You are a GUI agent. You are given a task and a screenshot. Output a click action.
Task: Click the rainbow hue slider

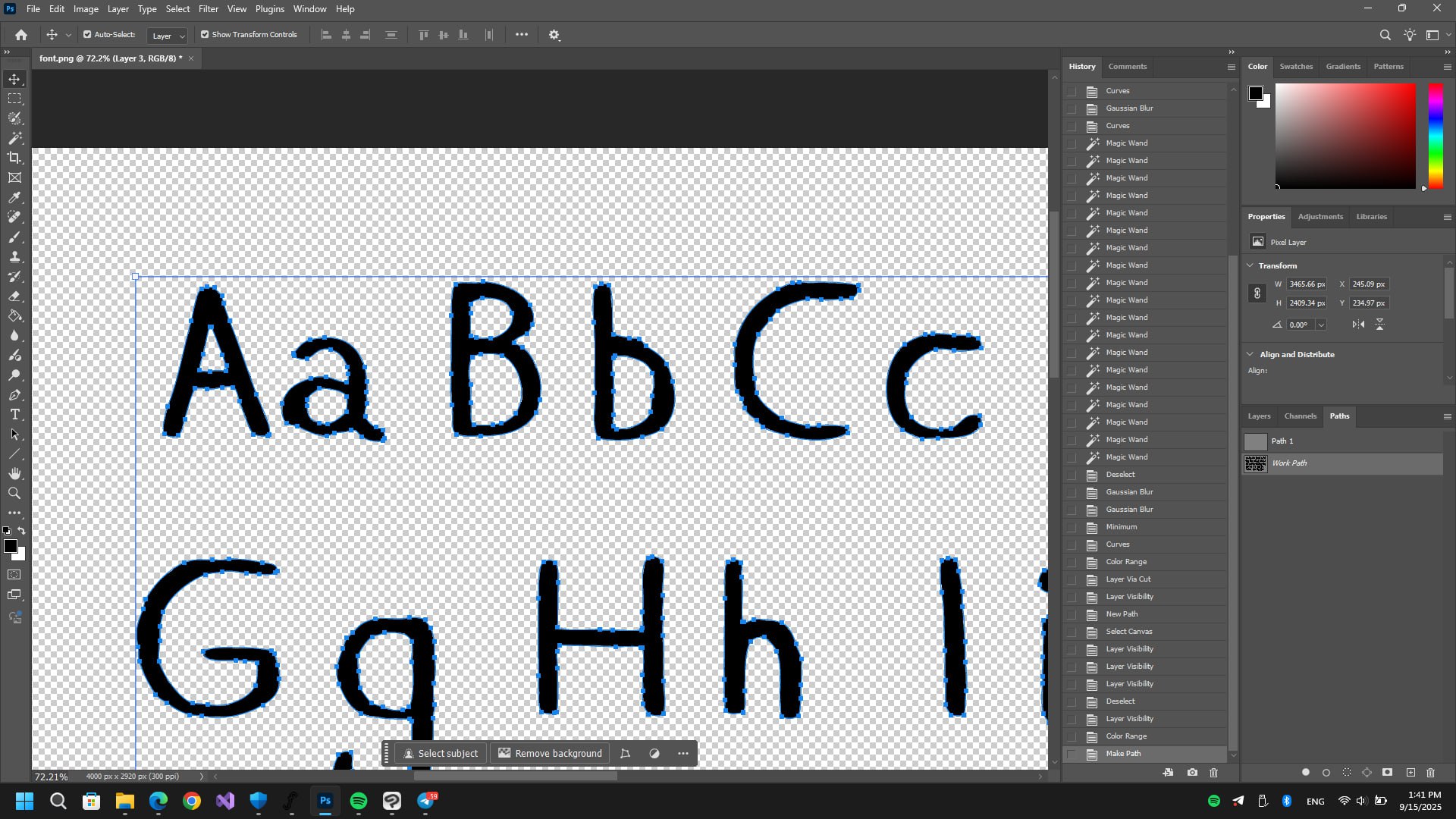tap(1436, 135)
